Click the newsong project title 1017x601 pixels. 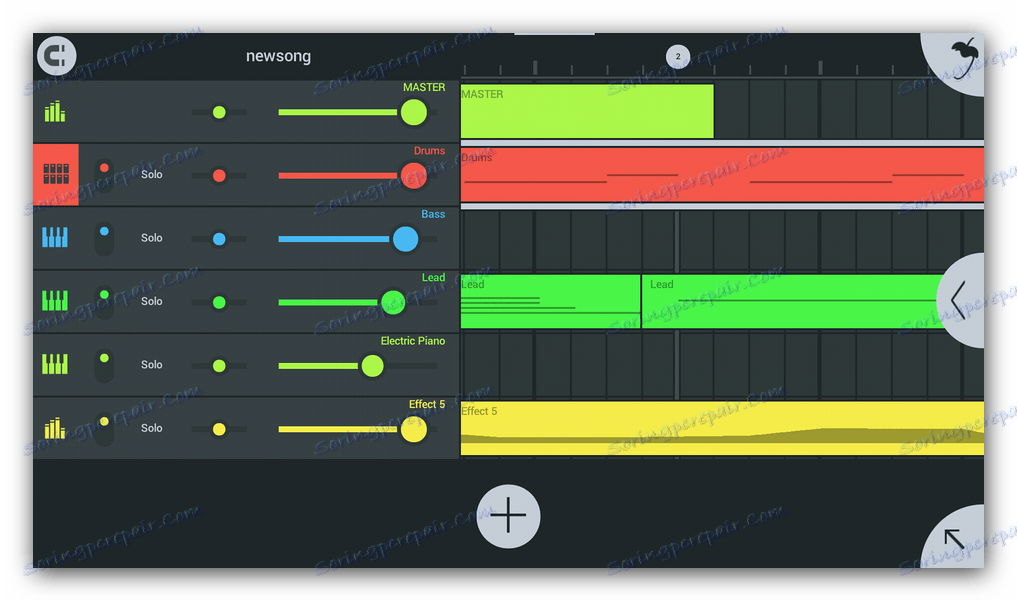(278, 56)
